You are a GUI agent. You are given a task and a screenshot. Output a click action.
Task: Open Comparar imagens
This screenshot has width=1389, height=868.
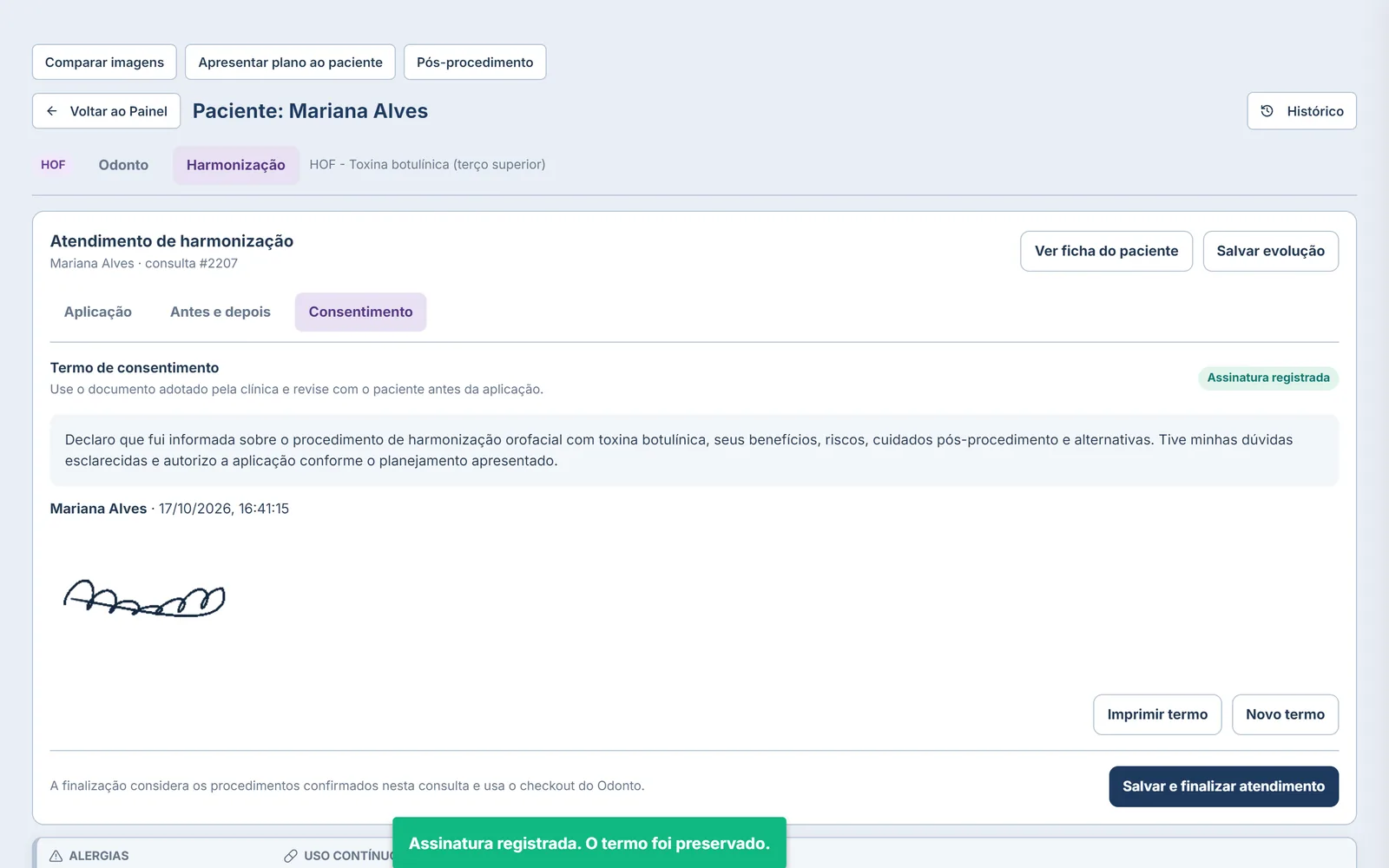[x=104, y=62]
